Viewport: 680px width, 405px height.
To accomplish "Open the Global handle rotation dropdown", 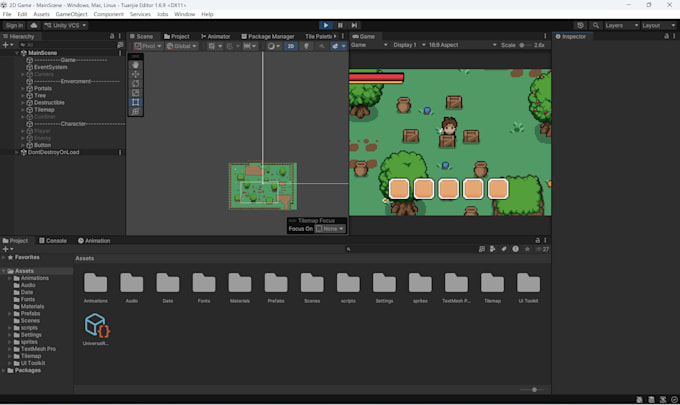I will point(181,46).
